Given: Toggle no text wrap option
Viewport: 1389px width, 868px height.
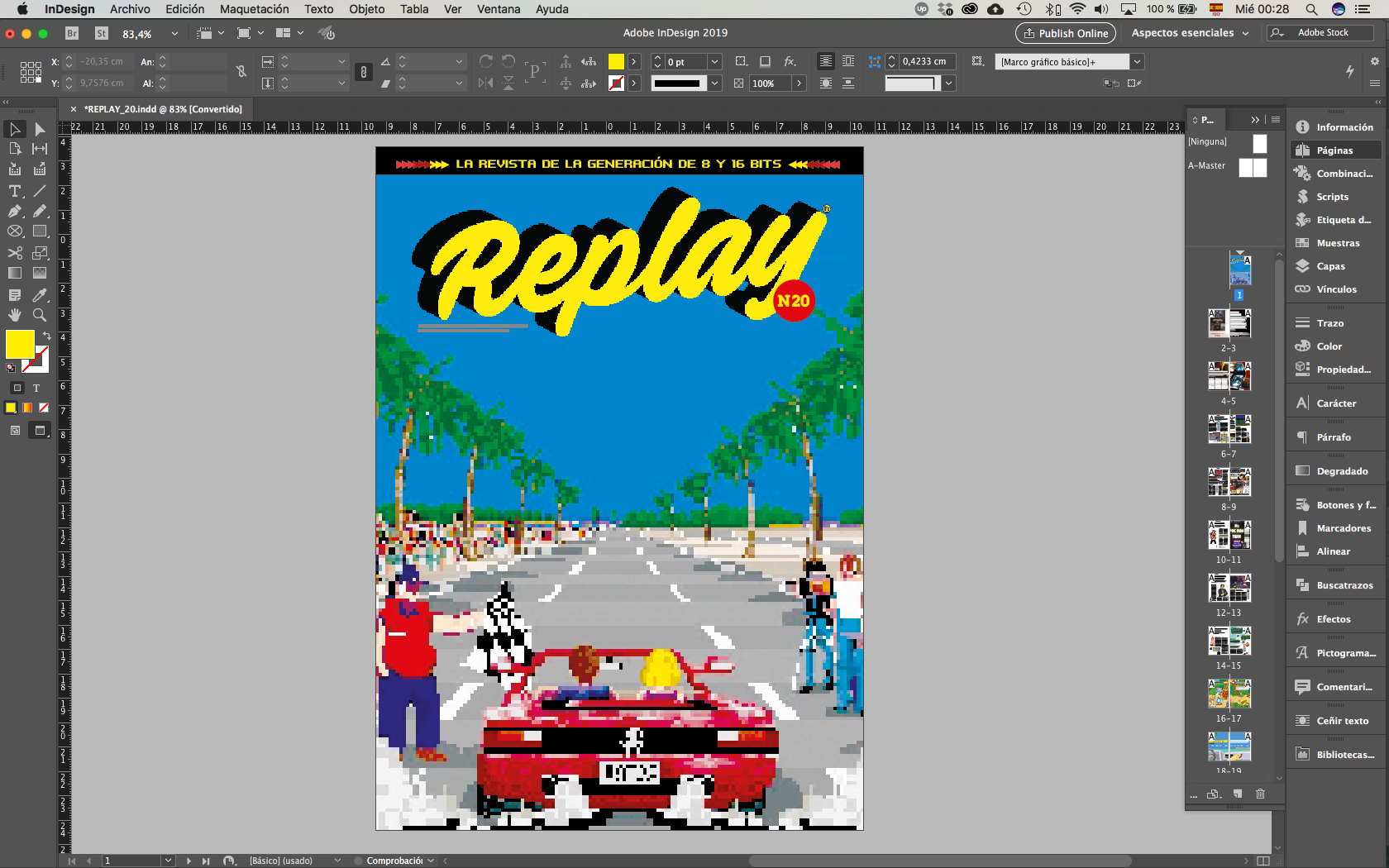Looking at the screenshot, I should [825, 61].
